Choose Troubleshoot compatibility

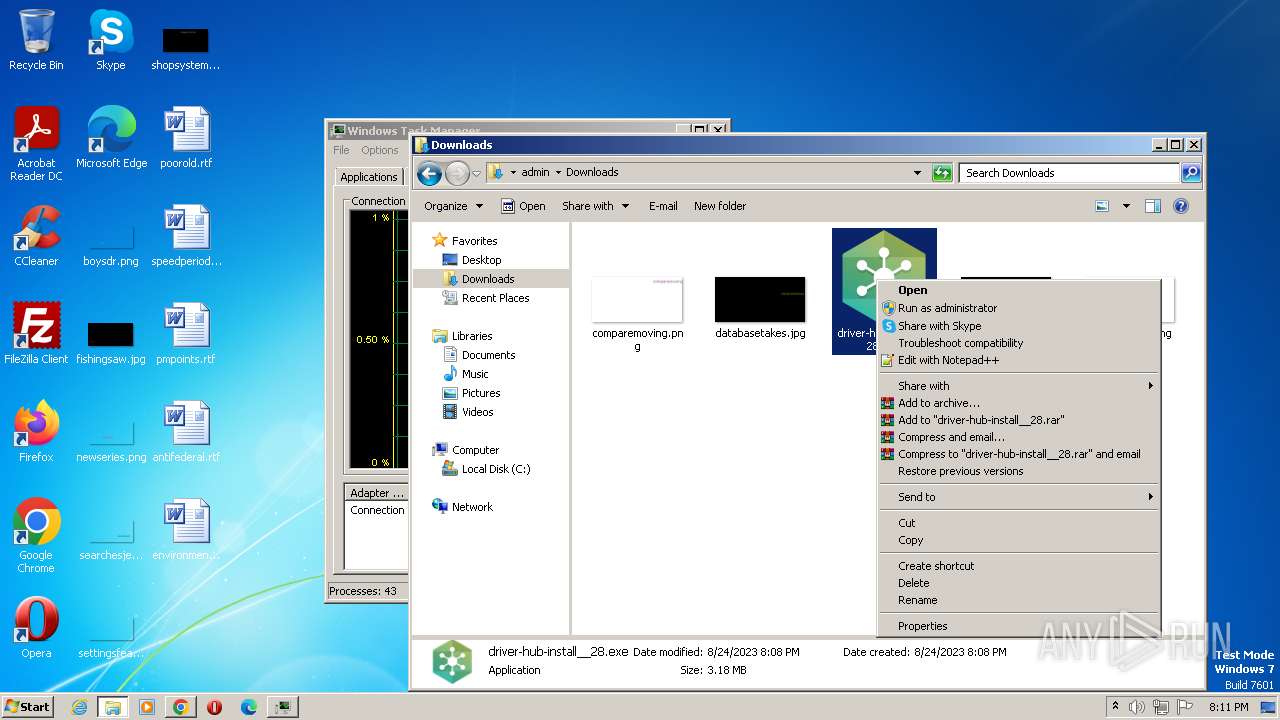click(x=1018, y=343)
